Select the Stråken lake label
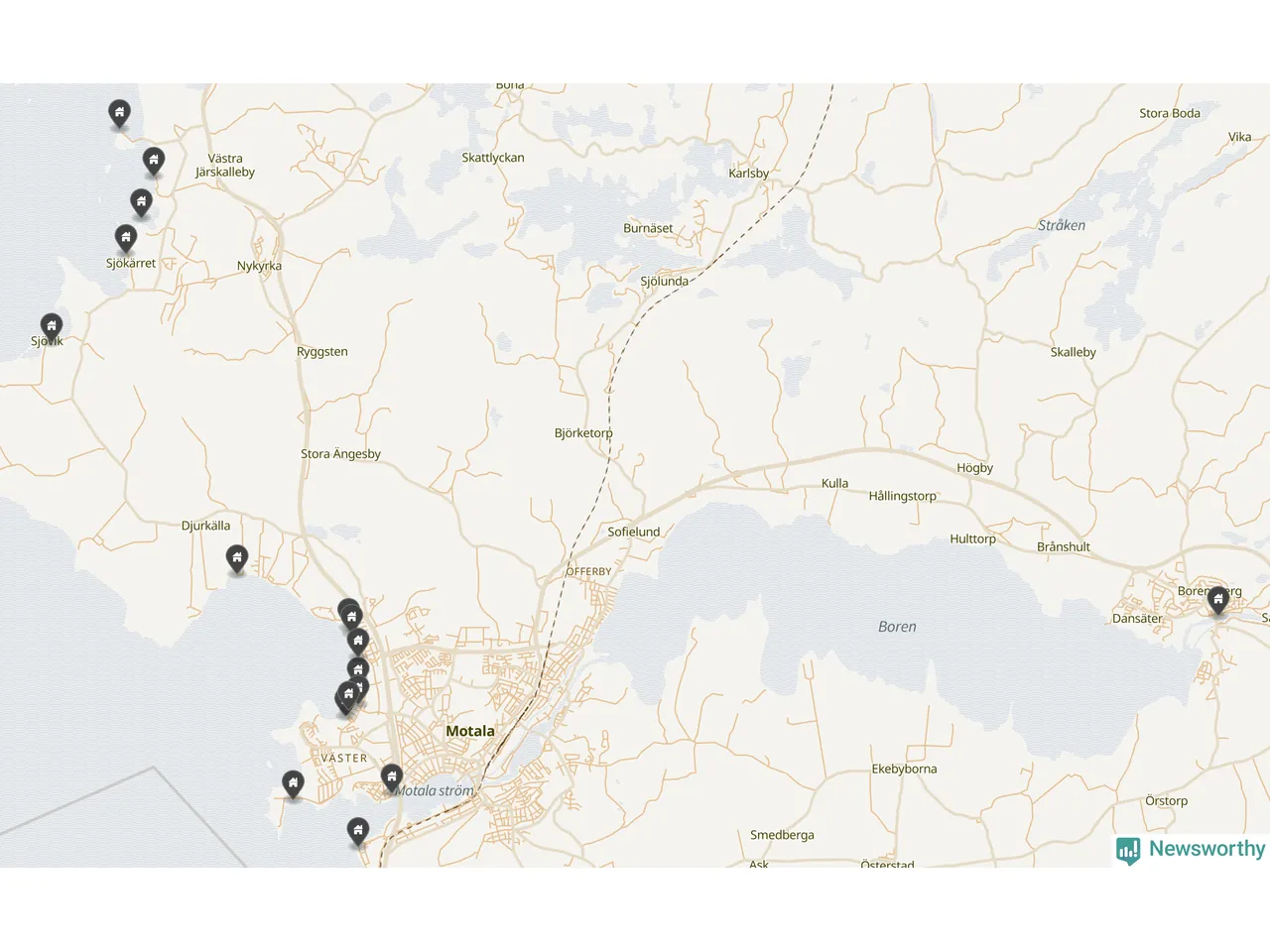The height and width of the screenshot is (952, 1270). tap(1062, 225)
